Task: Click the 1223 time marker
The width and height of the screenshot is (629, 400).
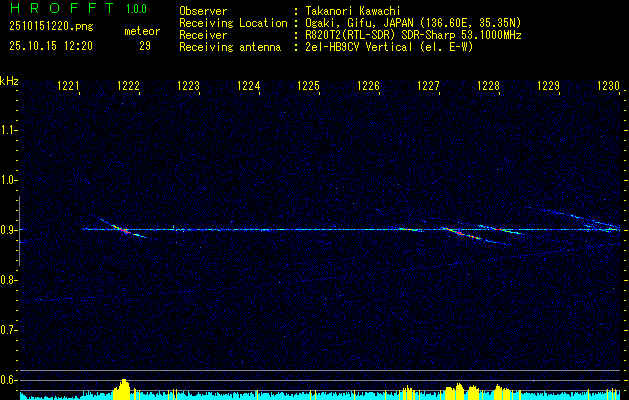Action: pos(189,85)
